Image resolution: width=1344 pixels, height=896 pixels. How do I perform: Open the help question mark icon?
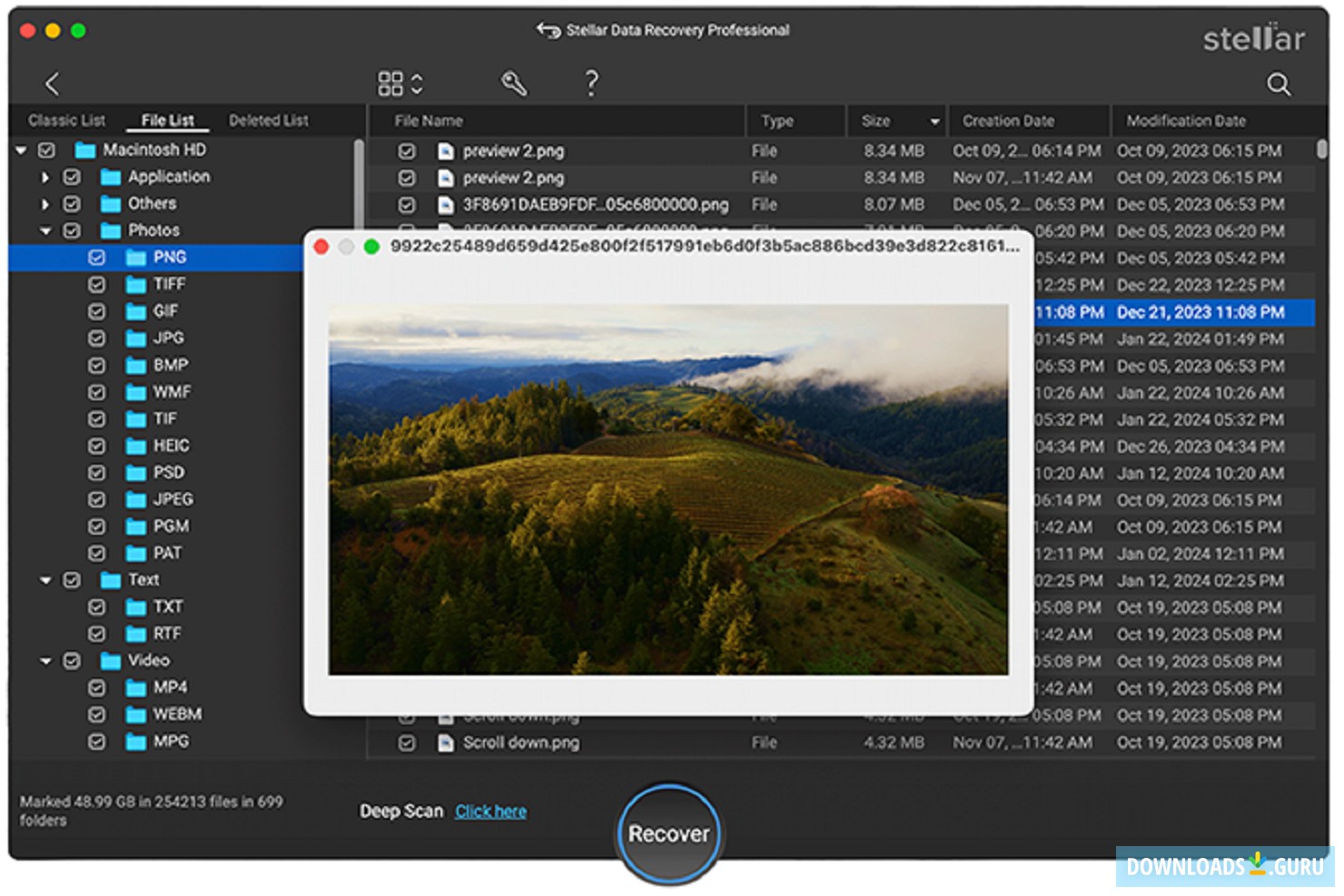pos(592,84)
